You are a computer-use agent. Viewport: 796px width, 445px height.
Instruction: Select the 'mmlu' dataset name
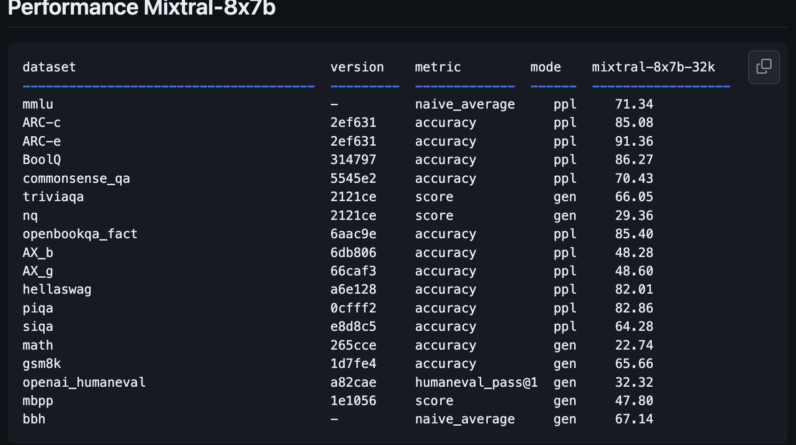[38, 104]
